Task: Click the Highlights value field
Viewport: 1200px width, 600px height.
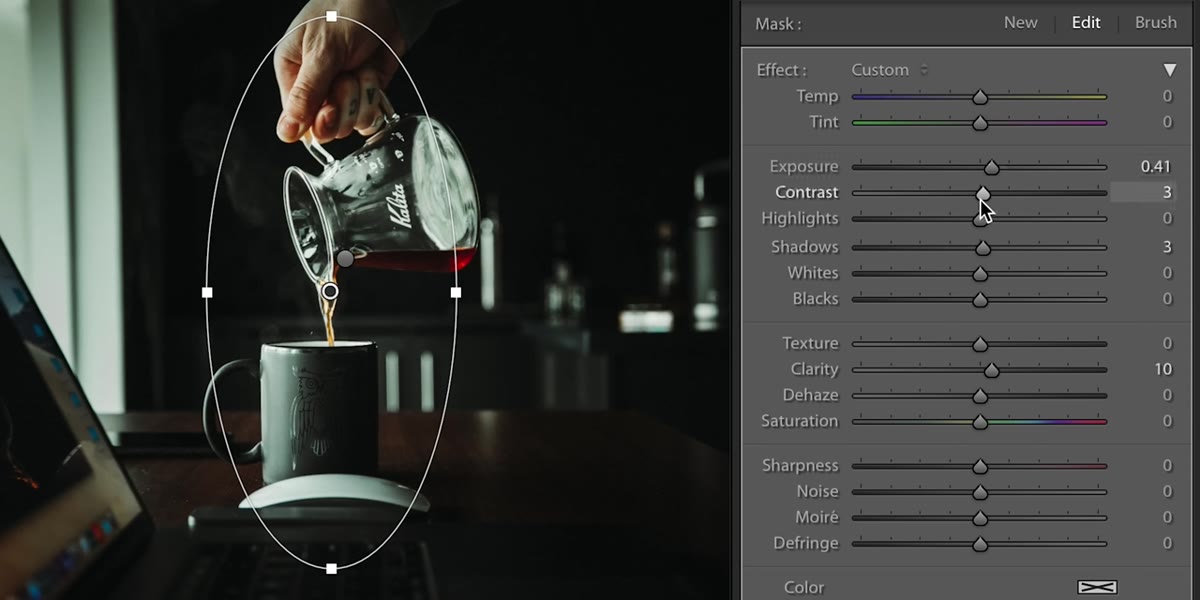Action: [1167, 218]
